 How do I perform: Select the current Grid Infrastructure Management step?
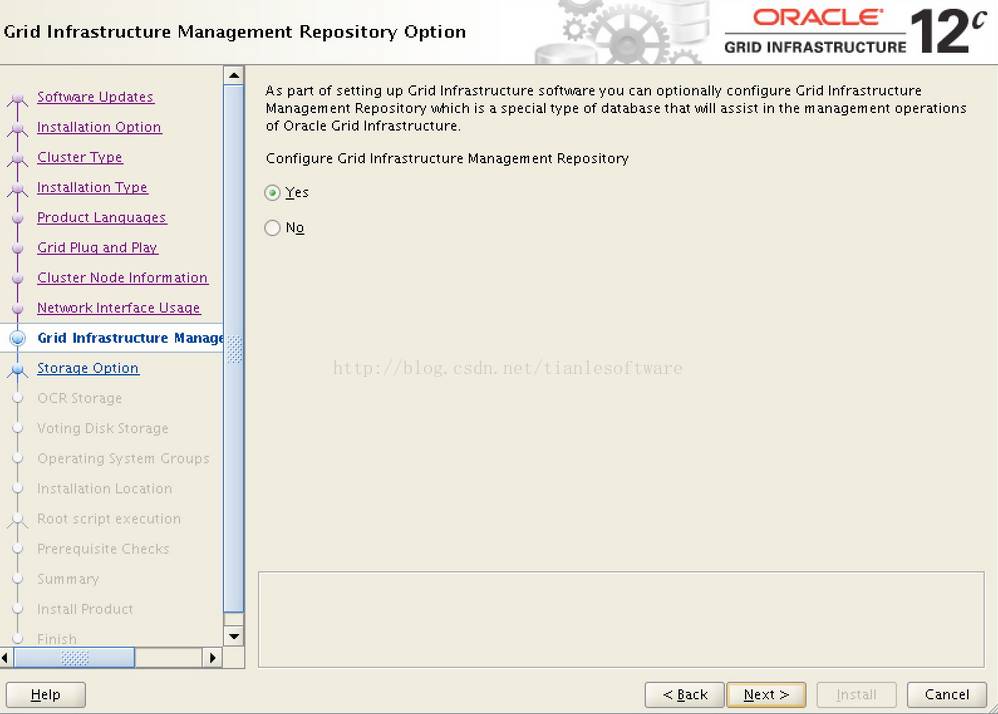[x=130, y=338]
